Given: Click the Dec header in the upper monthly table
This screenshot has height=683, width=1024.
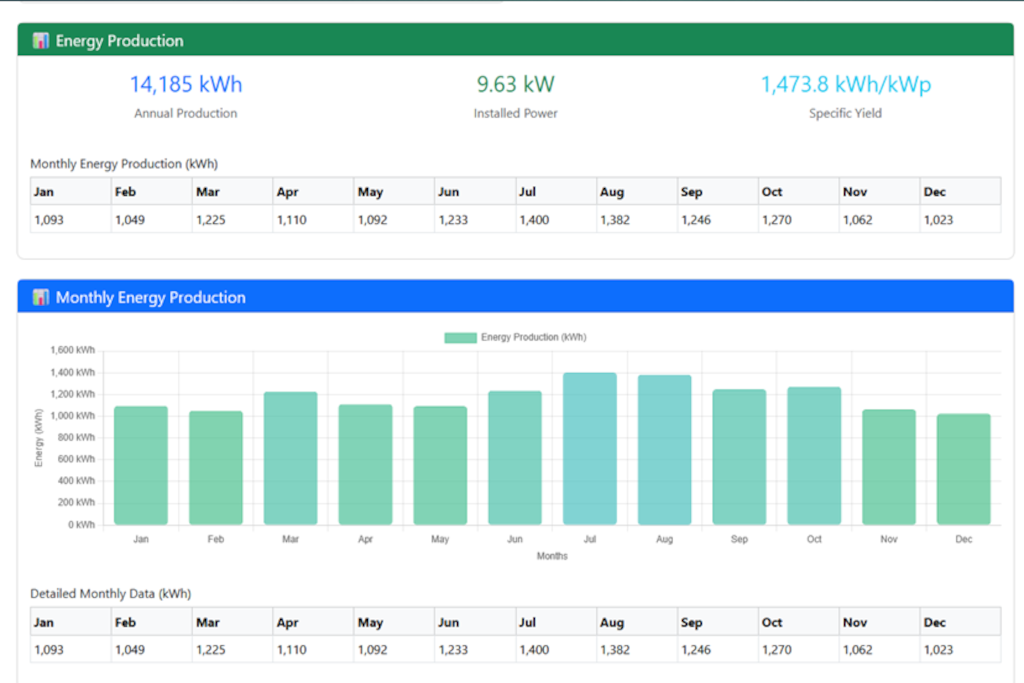Looking at the screenshot, I should pyautogui.click(x=960, y=191).
